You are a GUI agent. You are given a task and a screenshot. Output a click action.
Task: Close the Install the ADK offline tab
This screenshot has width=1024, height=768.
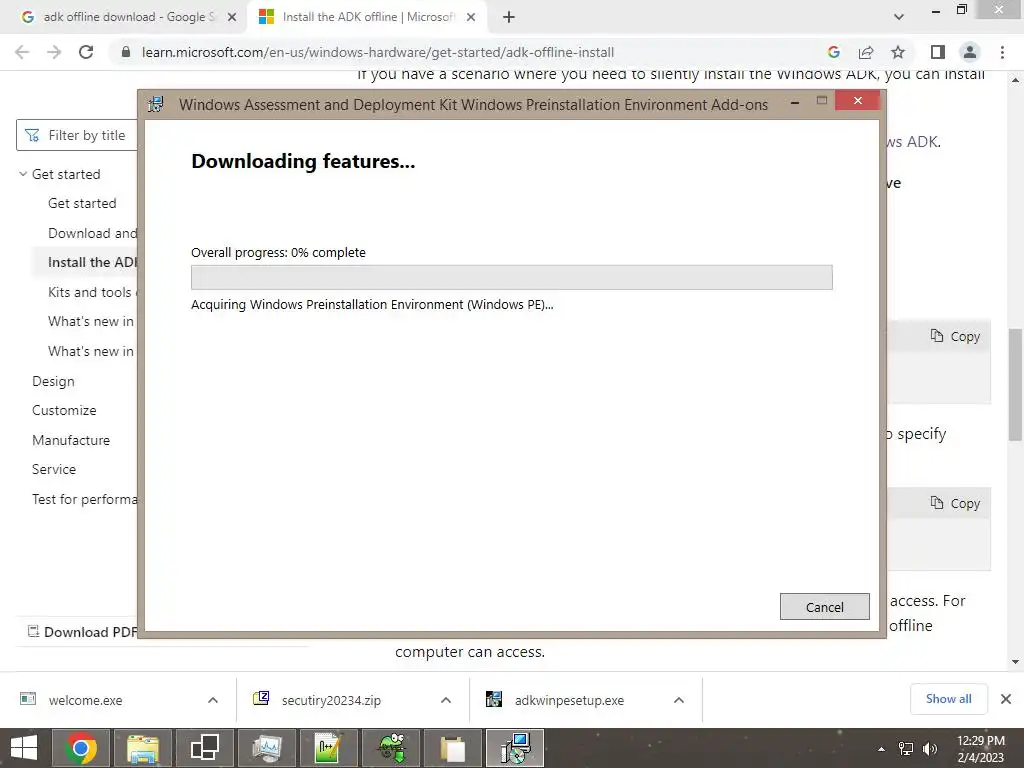coord(471,17)
